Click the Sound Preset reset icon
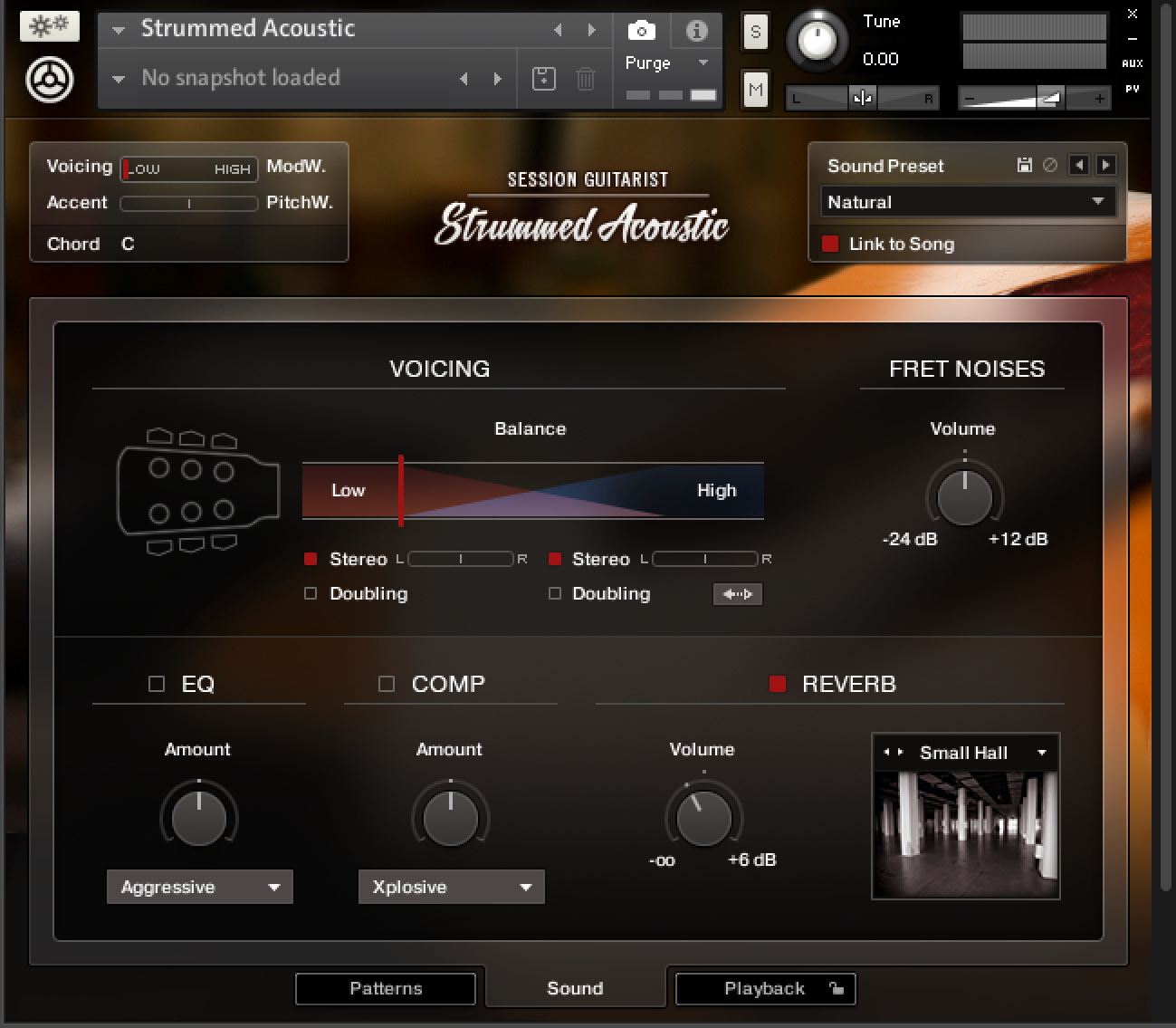The image size is (1176, 1028). [x=1050, y=165]
